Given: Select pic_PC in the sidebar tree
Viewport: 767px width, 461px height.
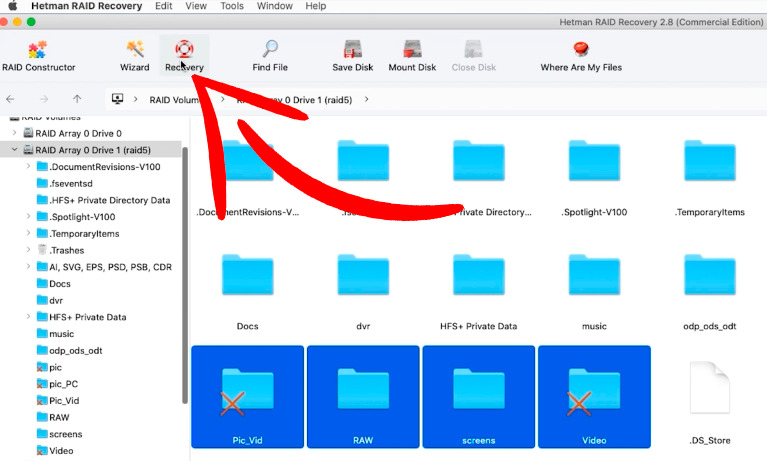Looking at the screenshot, I should pyautogui.click(x=57, y=384).
